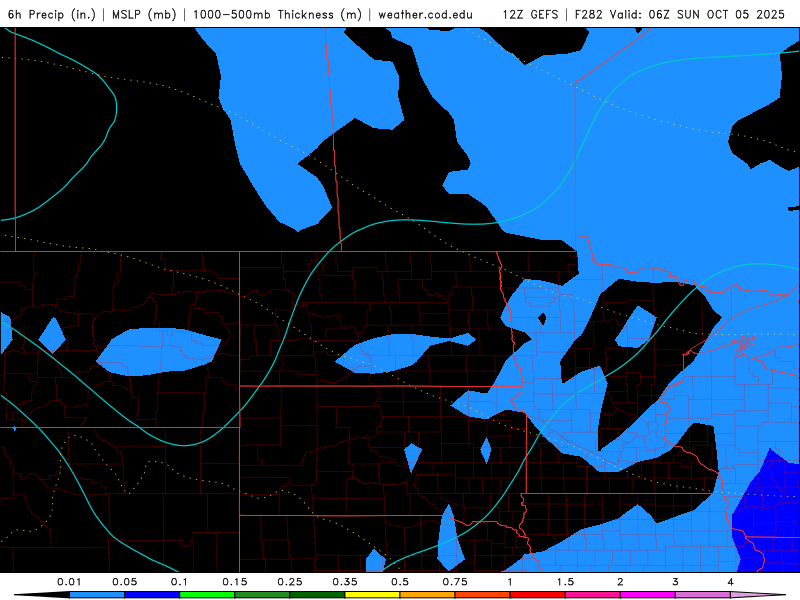
Task: Click the yellow 0.35 legend swatch
Action: point(372,595)
